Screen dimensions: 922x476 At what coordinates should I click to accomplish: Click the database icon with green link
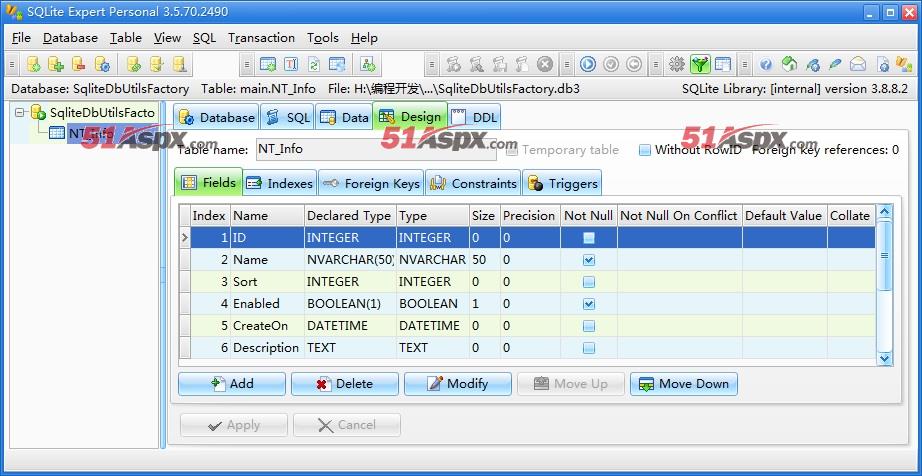[x=134, y=64]
